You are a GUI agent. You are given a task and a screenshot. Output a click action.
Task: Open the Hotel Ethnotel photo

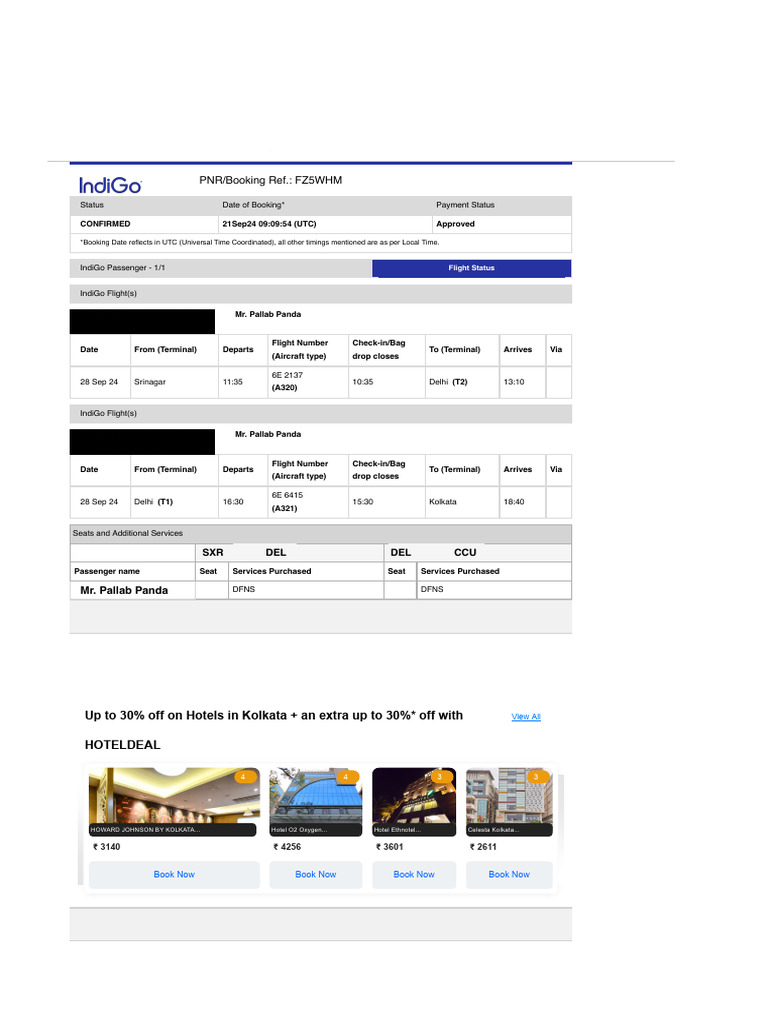pos(414,802)
